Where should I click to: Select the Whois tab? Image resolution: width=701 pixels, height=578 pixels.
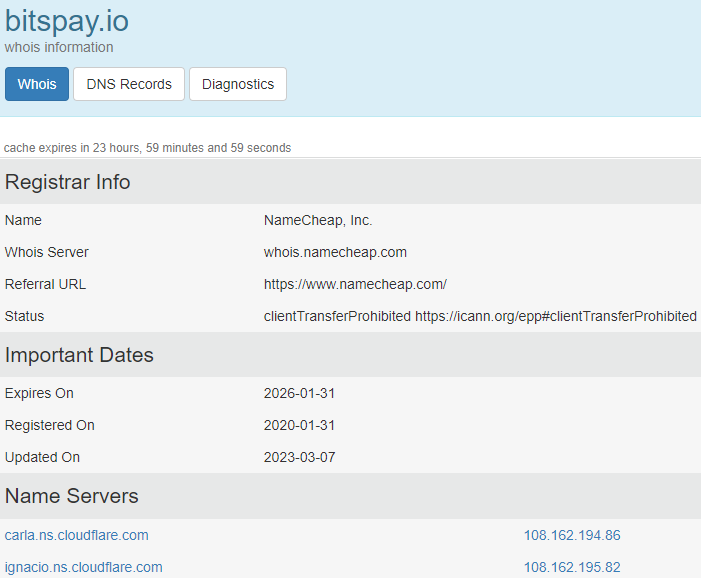pyautogui.click(x=37, y=84)
